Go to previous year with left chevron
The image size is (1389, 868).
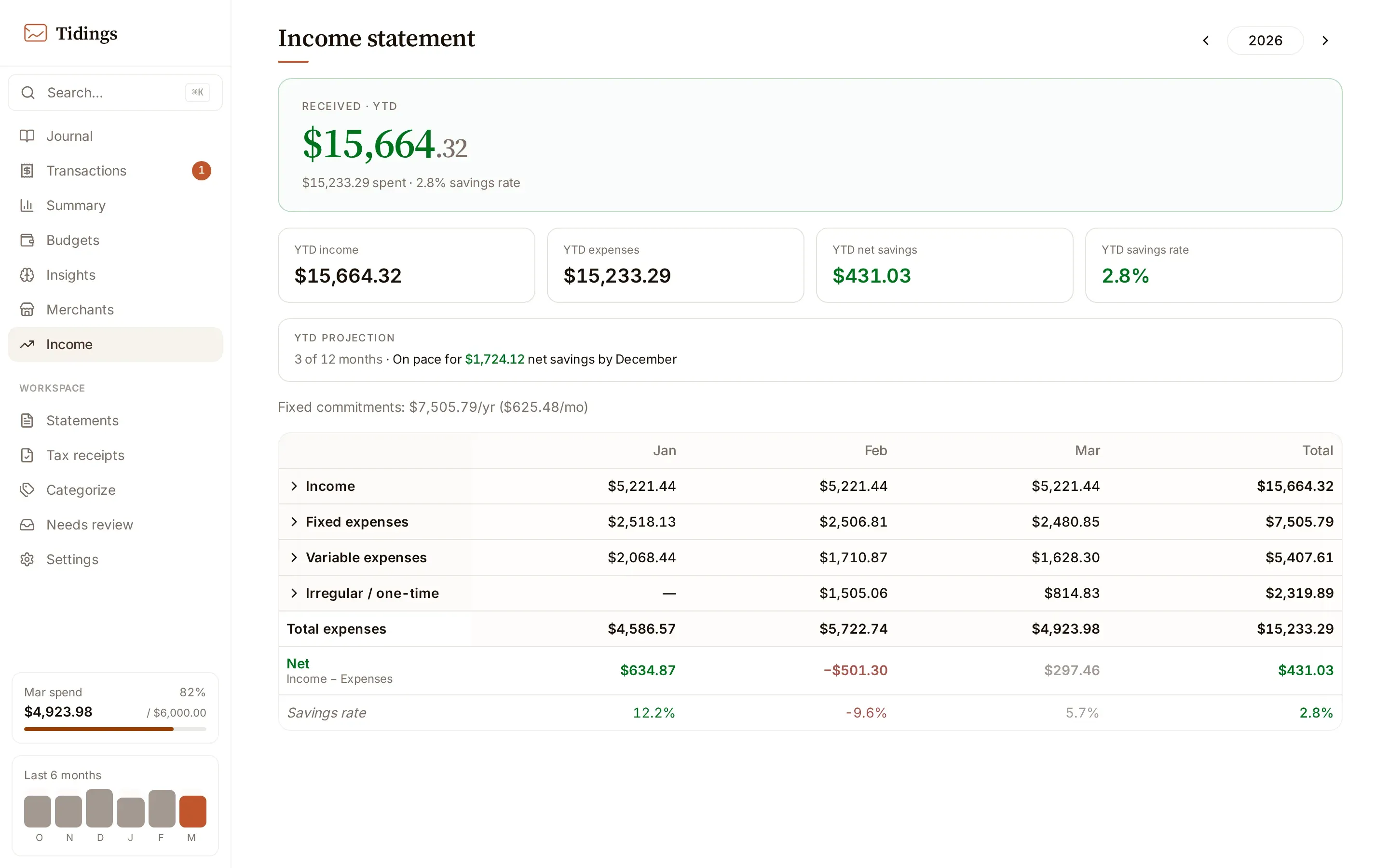pyautogui.click(x=1206, y=41)
